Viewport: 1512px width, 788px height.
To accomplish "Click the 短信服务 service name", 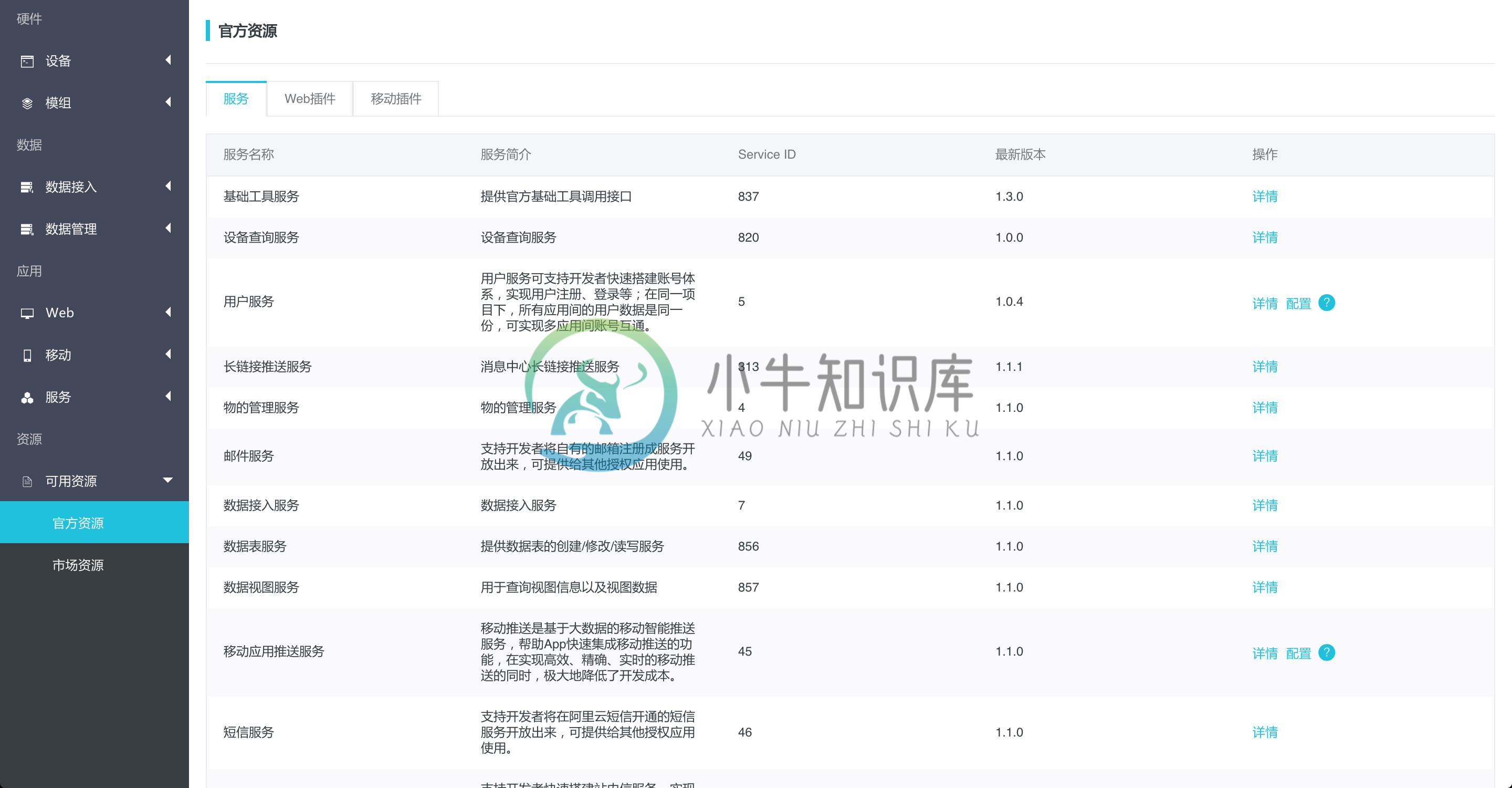I will [x=249, y=732].
